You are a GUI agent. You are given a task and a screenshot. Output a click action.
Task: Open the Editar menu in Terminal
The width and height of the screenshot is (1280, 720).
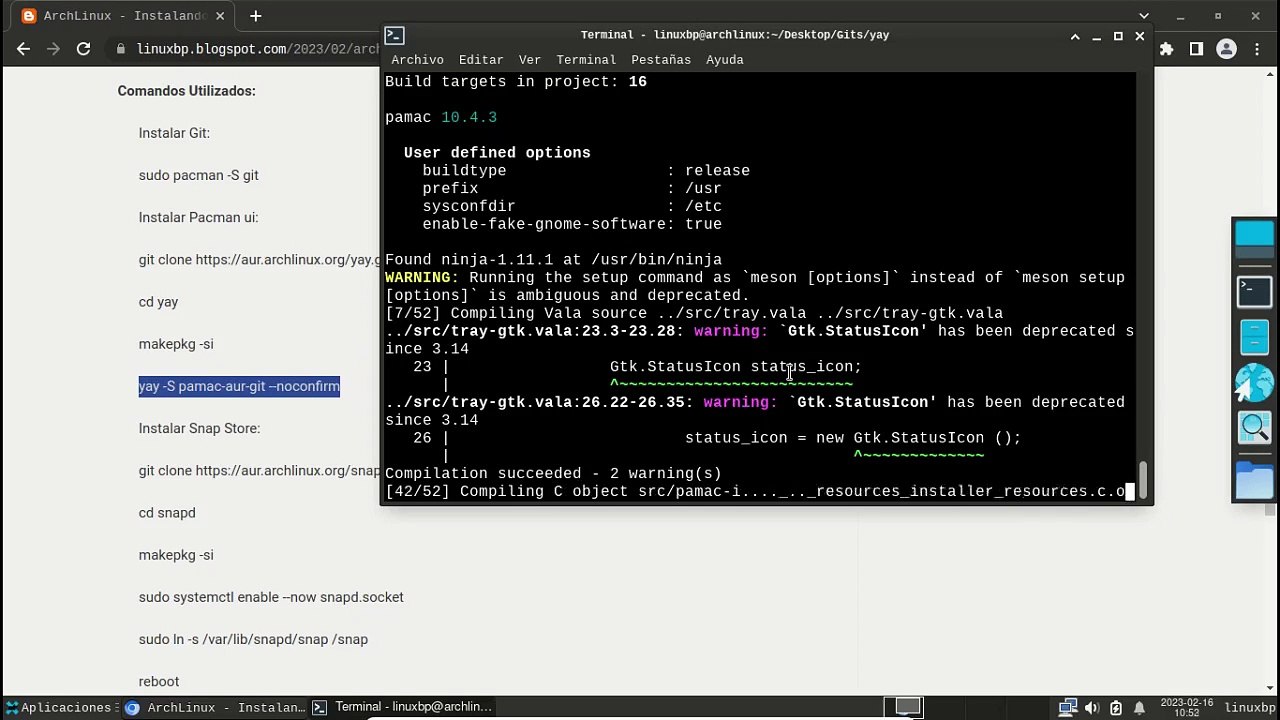(481, 60)
